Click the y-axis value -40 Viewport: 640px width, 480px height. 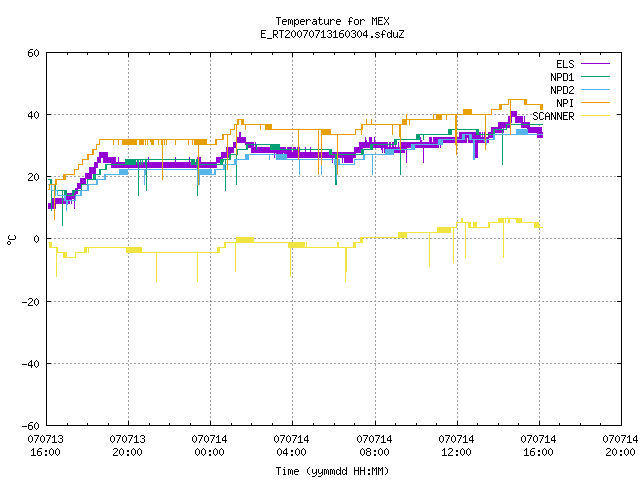[31, 364]
